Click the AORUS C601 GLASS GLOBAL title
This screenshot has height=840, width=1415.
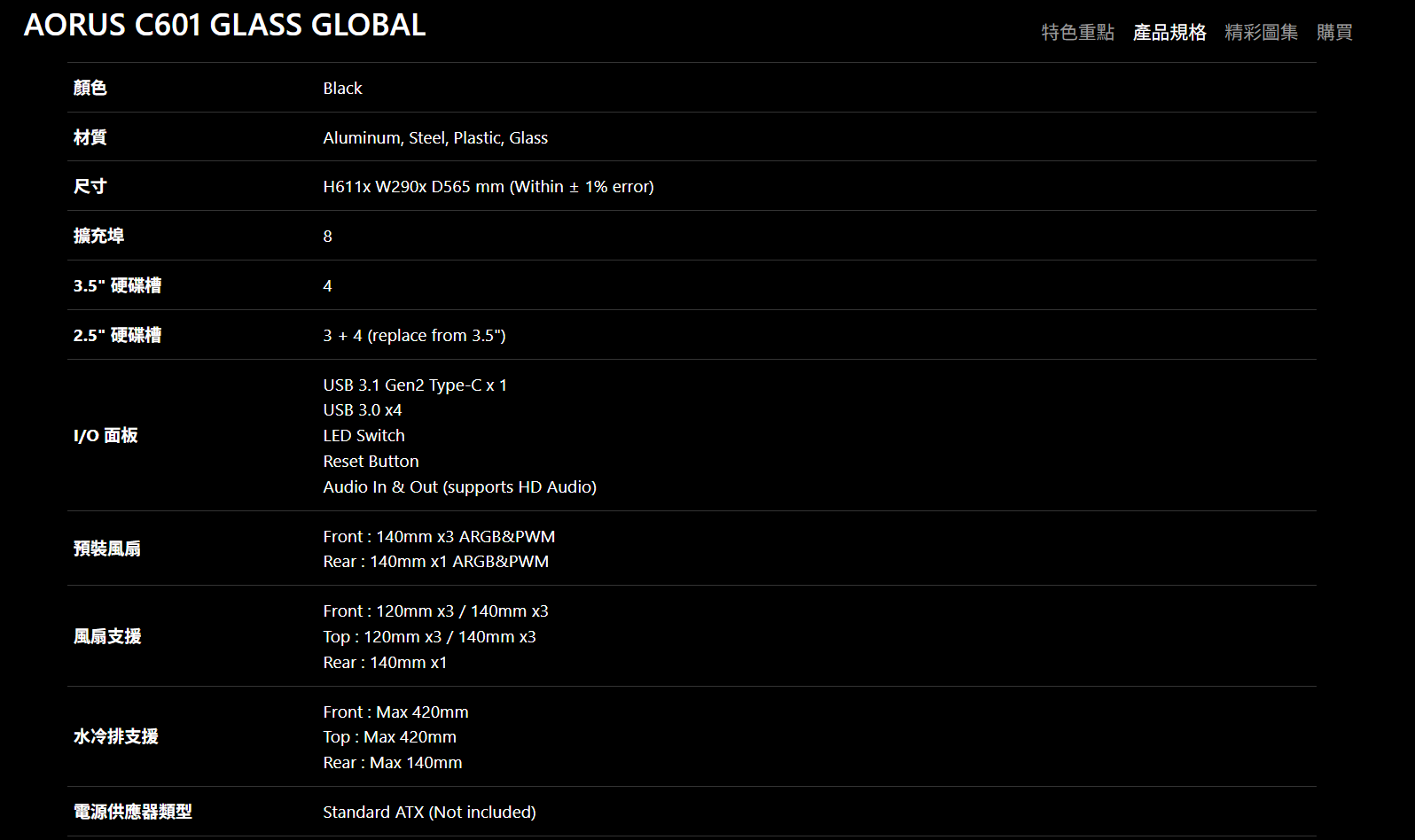pyautogui.click(x=224, y=25)
